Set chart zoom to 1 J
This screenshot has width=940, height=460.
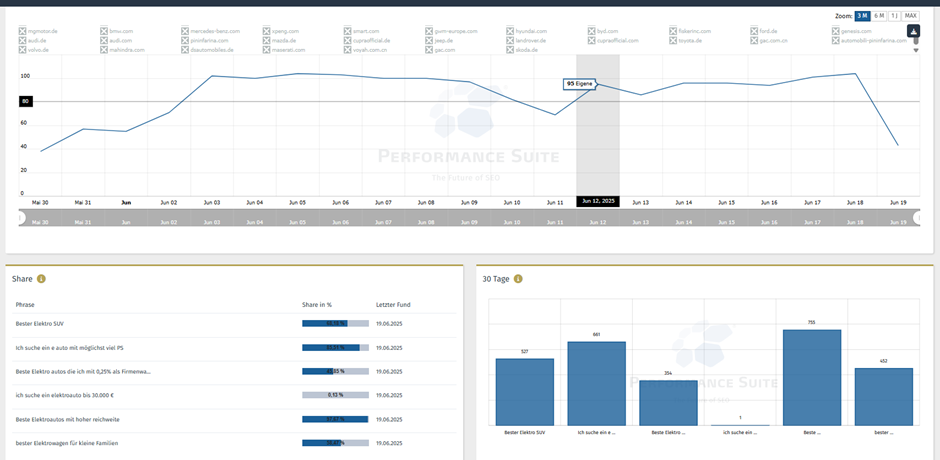click(894, 16)
